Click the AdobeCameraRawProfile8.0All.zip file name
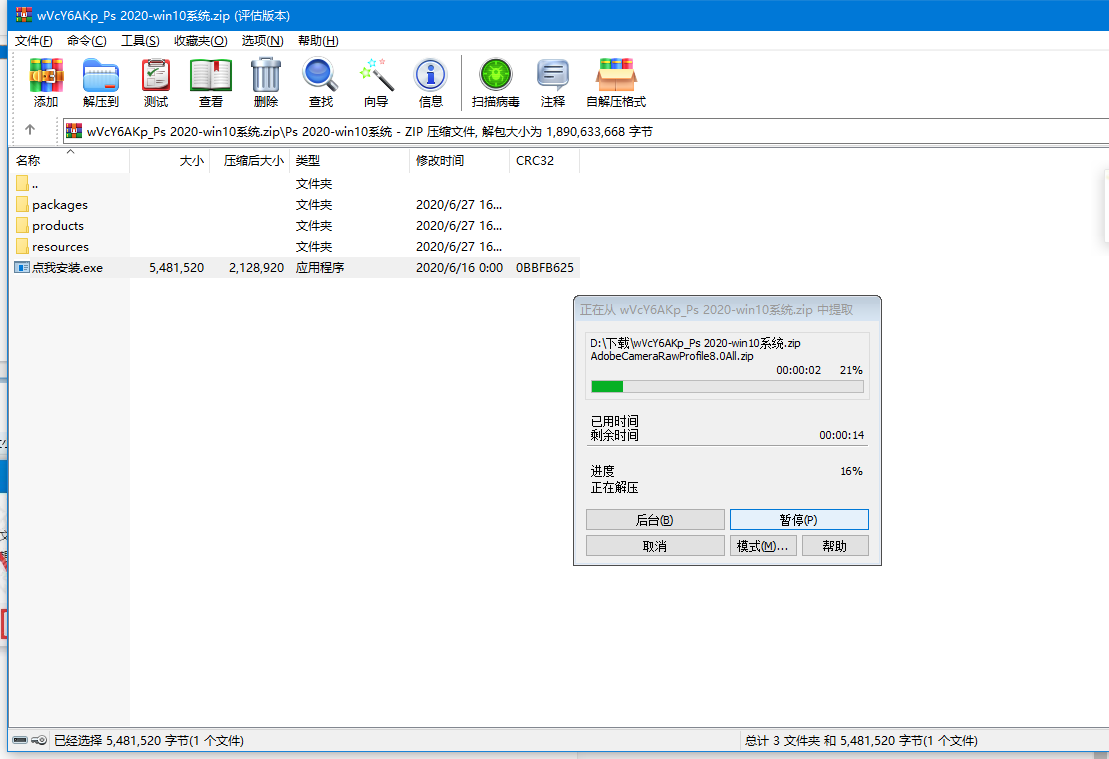The height and width of the screenshot is (759, 1109). [x=672, y=356]
